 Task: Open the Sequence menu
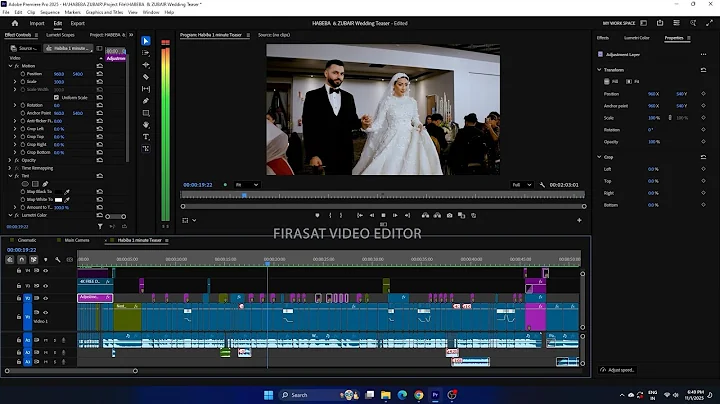tap(50, 12)
